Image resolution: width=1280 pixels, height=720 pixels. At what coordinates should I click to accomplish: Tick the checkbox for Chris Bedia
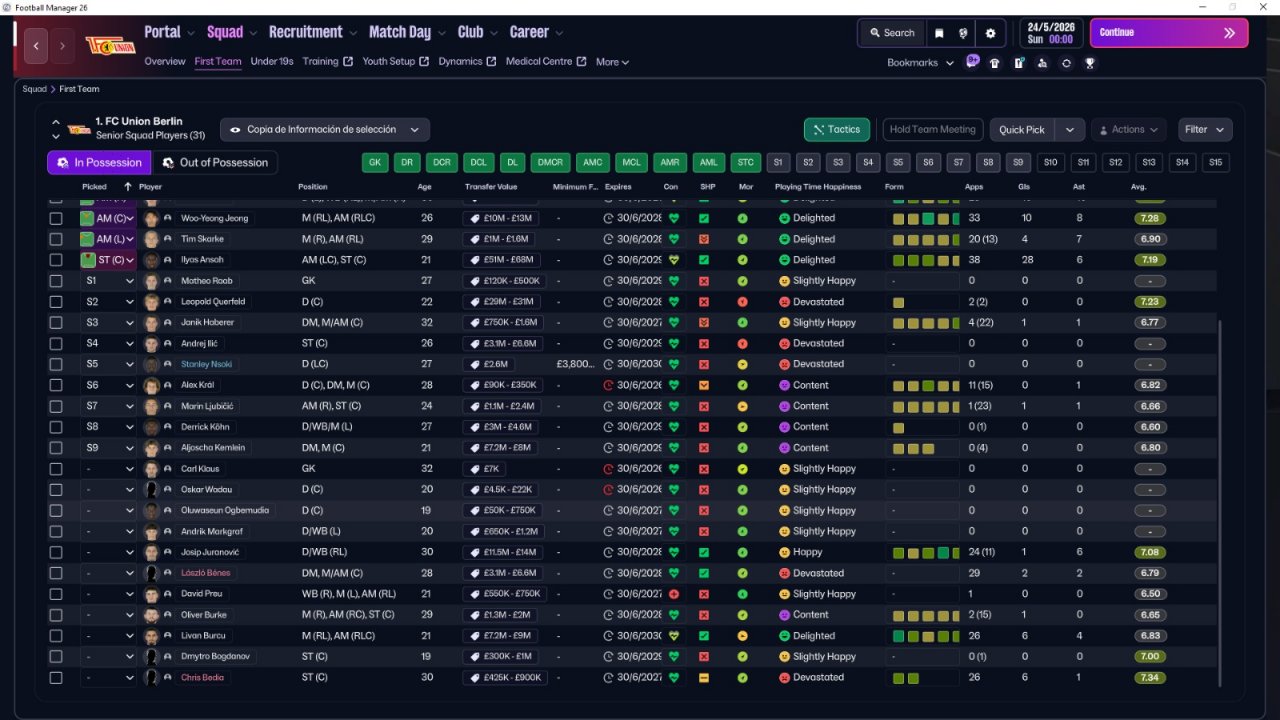(x=56, y=678)
